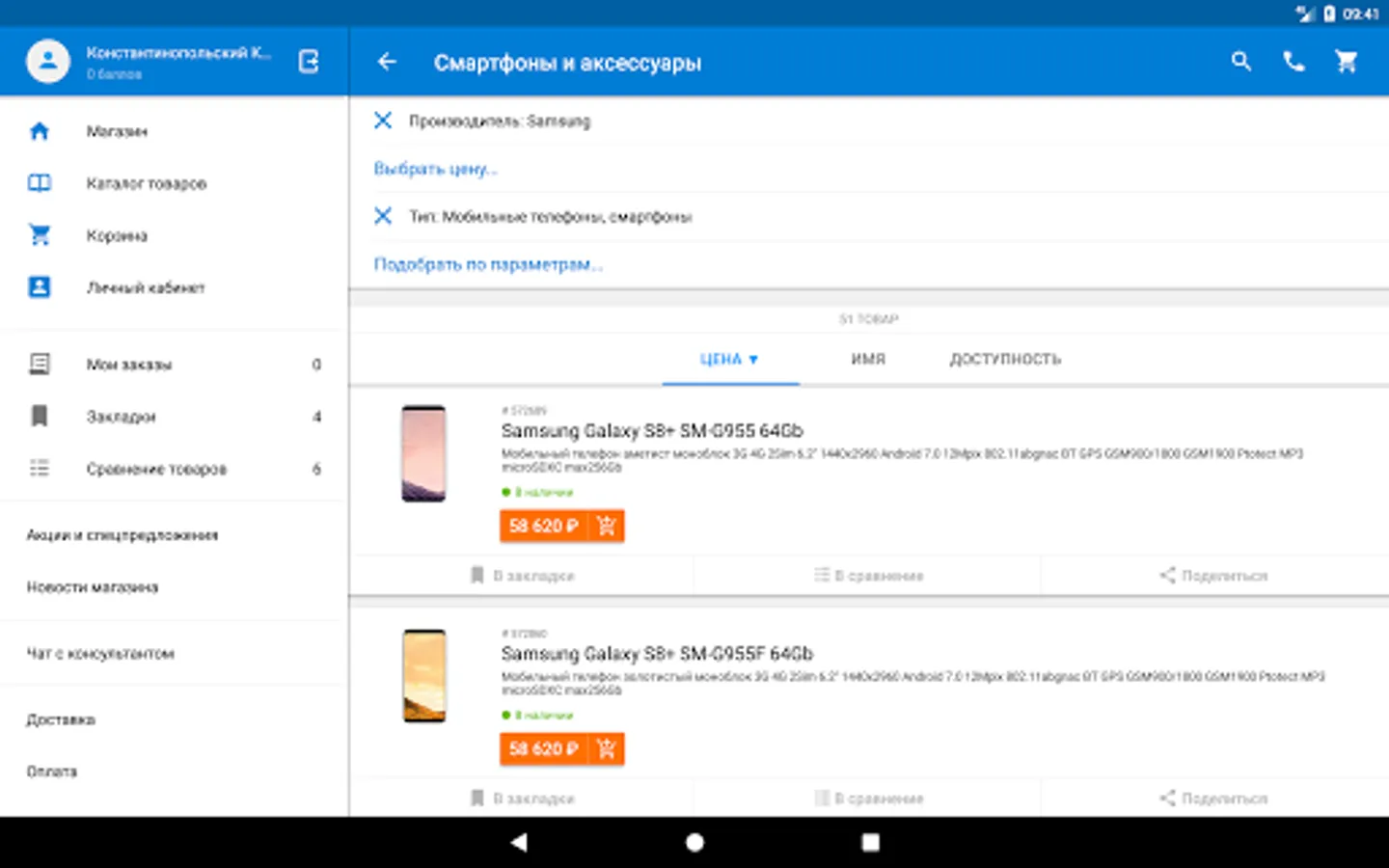Click the person icon beside Личный кабинет
Image resolution: width=1389 pixels, height=868 pixels.
tap(40, 287)
